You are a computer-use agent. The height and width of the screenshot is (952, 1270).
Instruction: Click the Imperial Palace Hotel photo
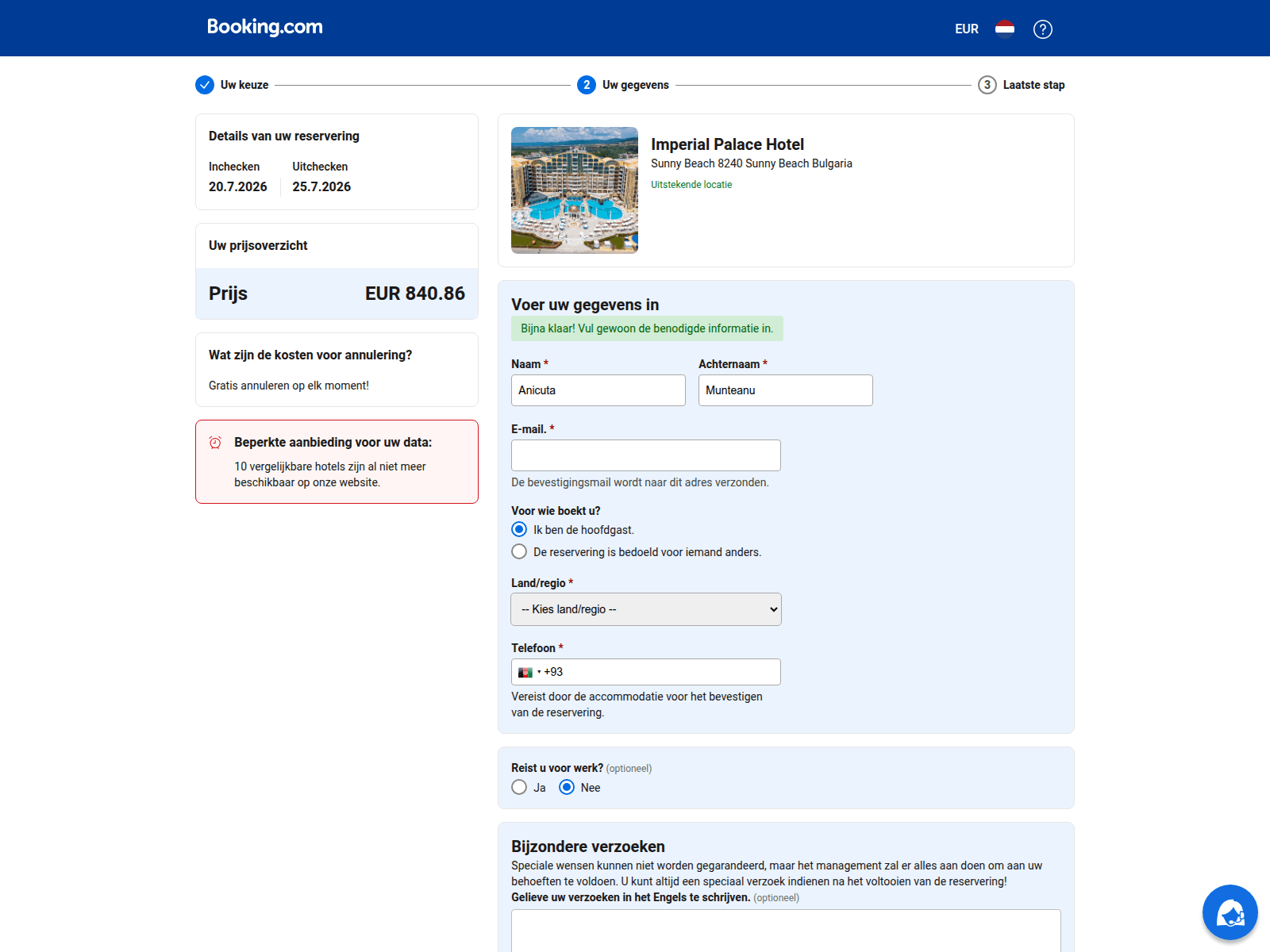[x=575, y=190]
